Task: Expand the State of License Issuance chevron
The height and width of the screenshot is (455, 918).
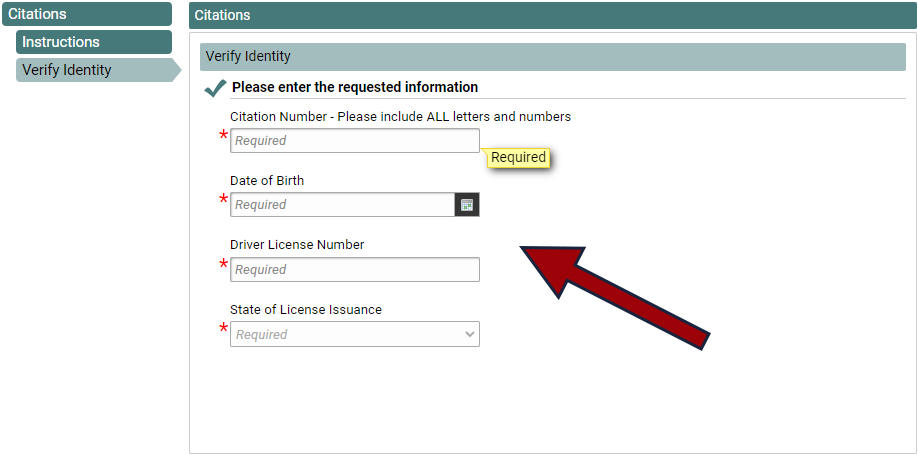Action: click(x=469, y=334)
